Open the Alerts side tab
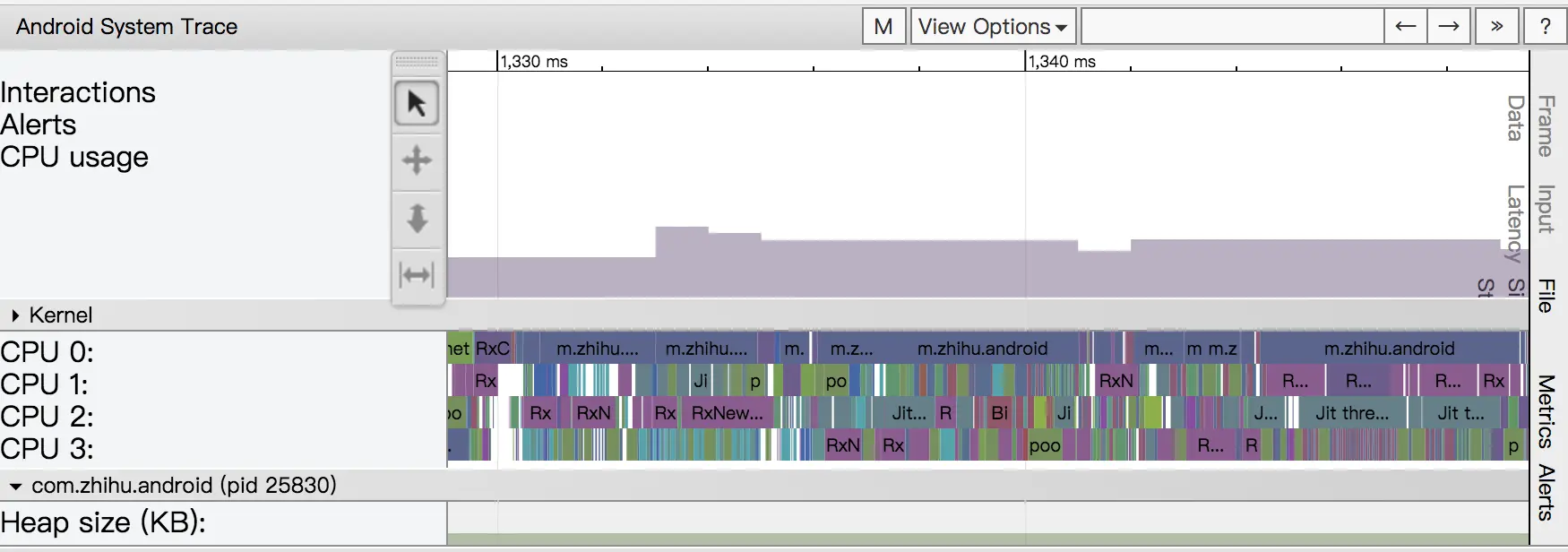Screen dimensions: 1568x552 [x=1546, y=492]
